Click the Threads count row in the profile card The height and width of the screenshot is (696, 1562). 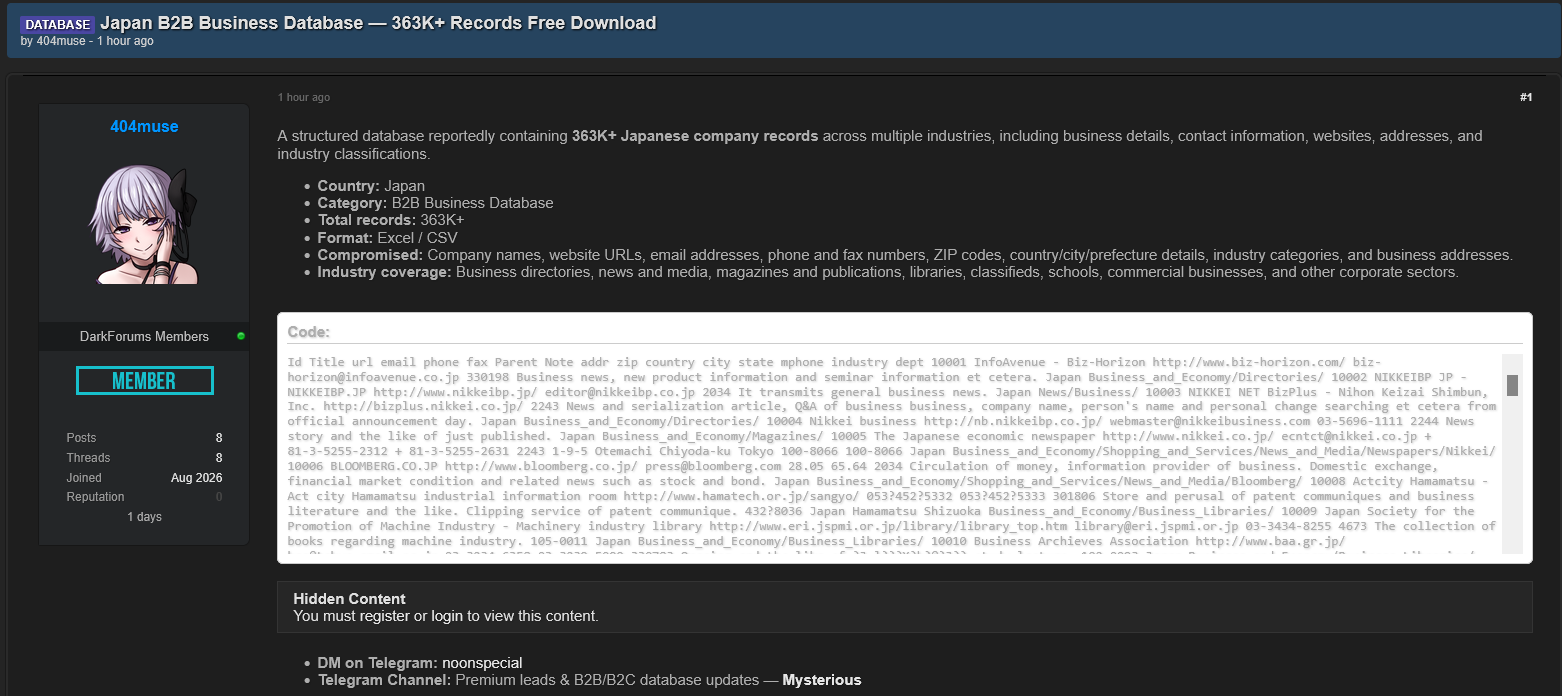coord(144,458)
